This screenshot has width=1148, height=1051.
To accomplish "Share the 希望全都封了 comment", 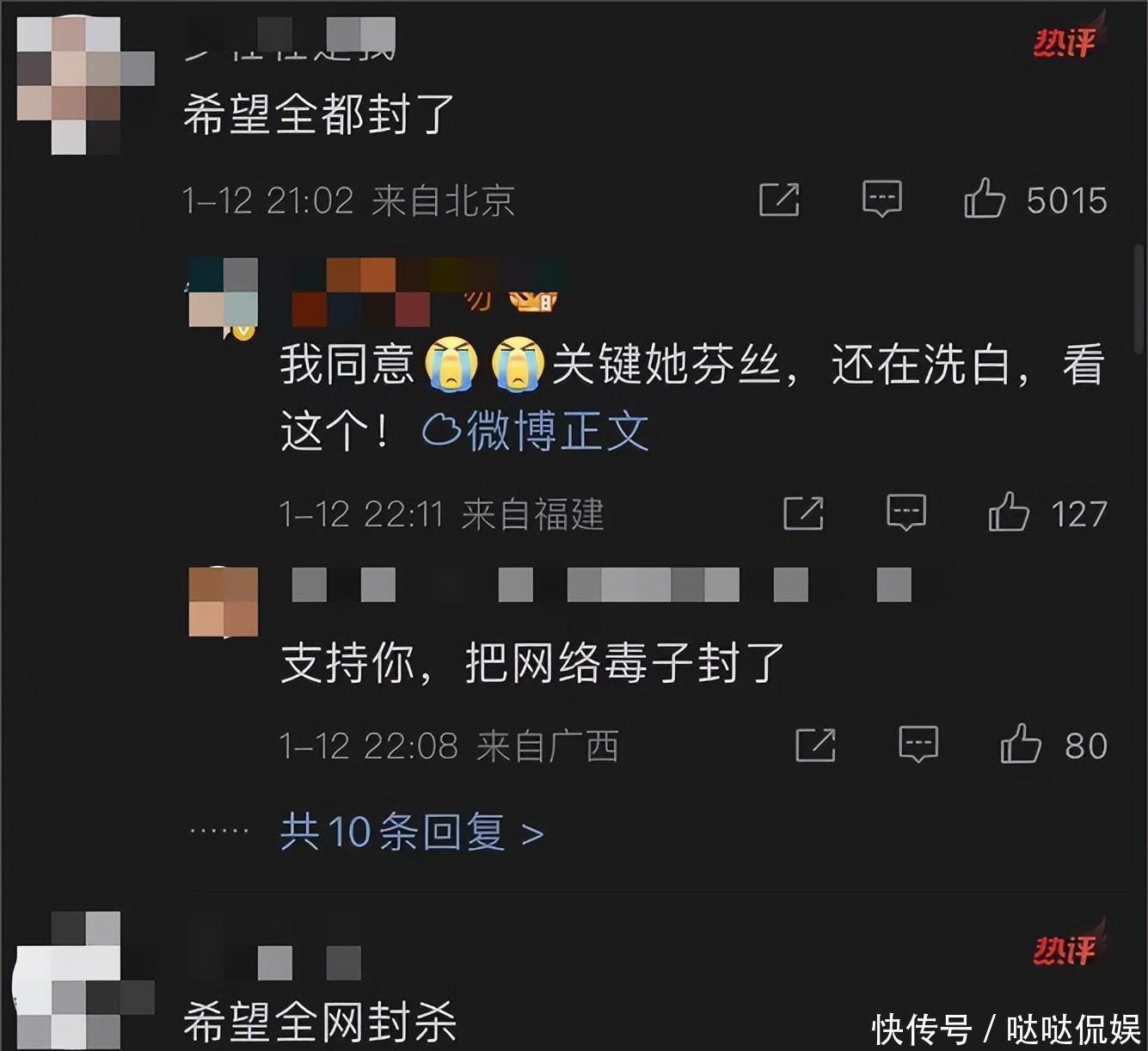I will (x=779, y=200).
